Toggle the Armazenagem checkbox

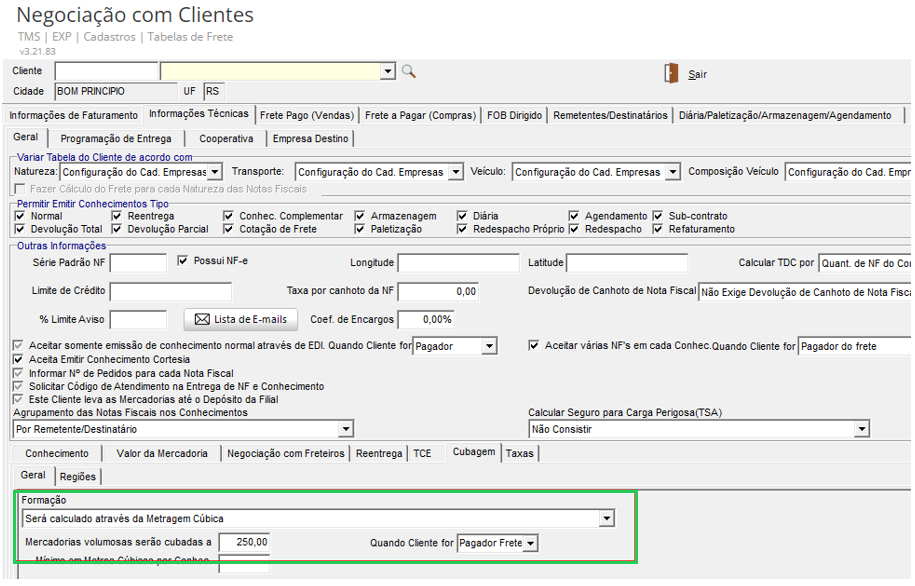[x=360, y=216]
